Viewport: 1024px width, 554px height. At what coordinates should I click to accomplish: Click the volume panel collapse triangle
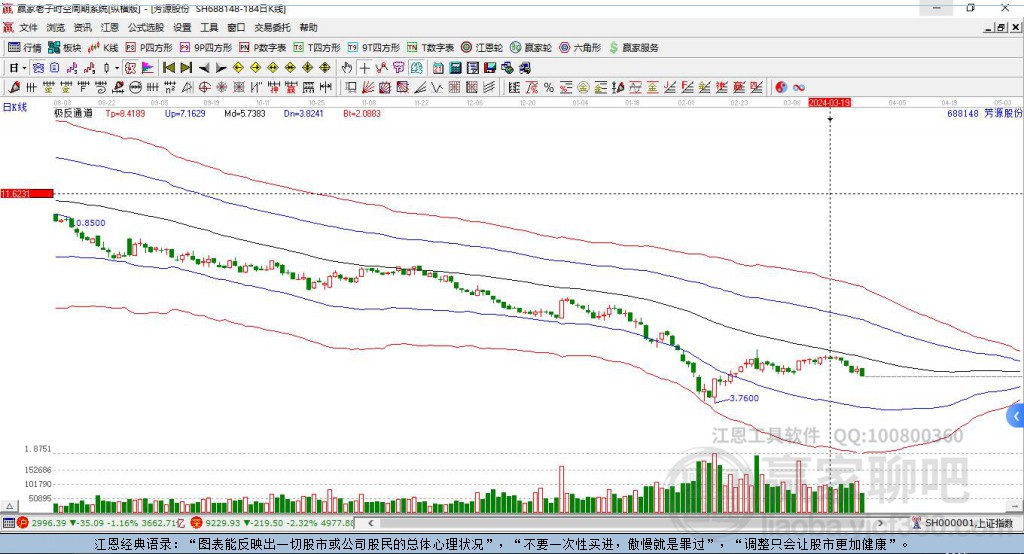tap(9, 506)
